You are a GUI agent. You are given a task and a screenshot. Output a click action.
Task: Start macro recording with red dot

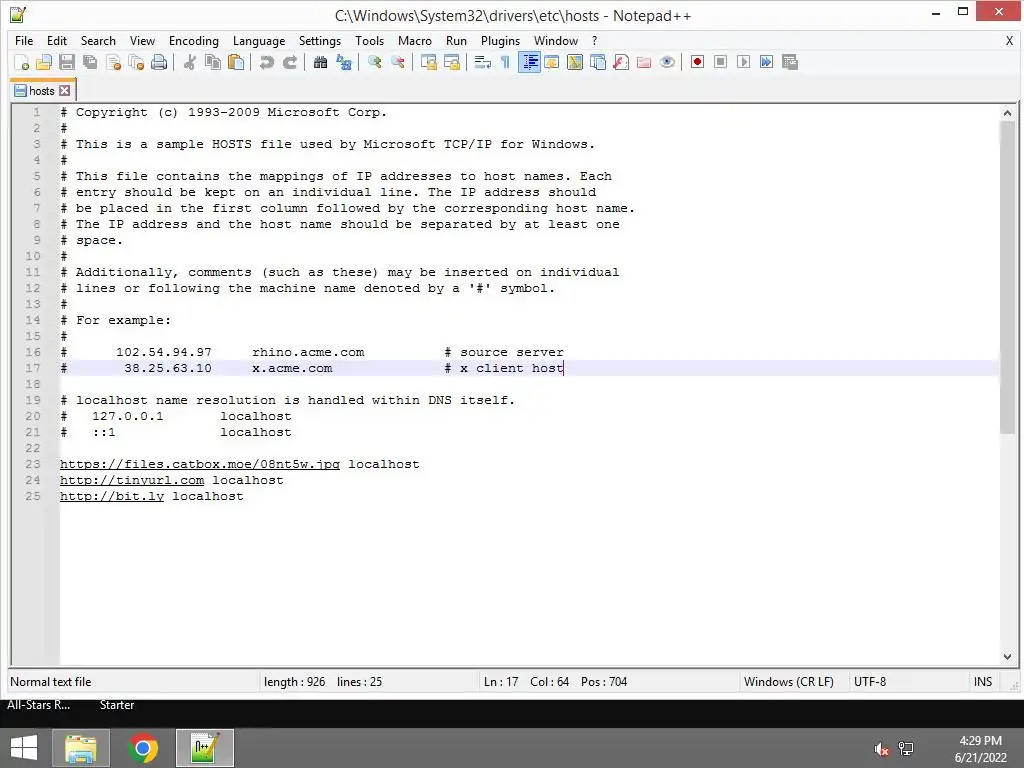697,62
